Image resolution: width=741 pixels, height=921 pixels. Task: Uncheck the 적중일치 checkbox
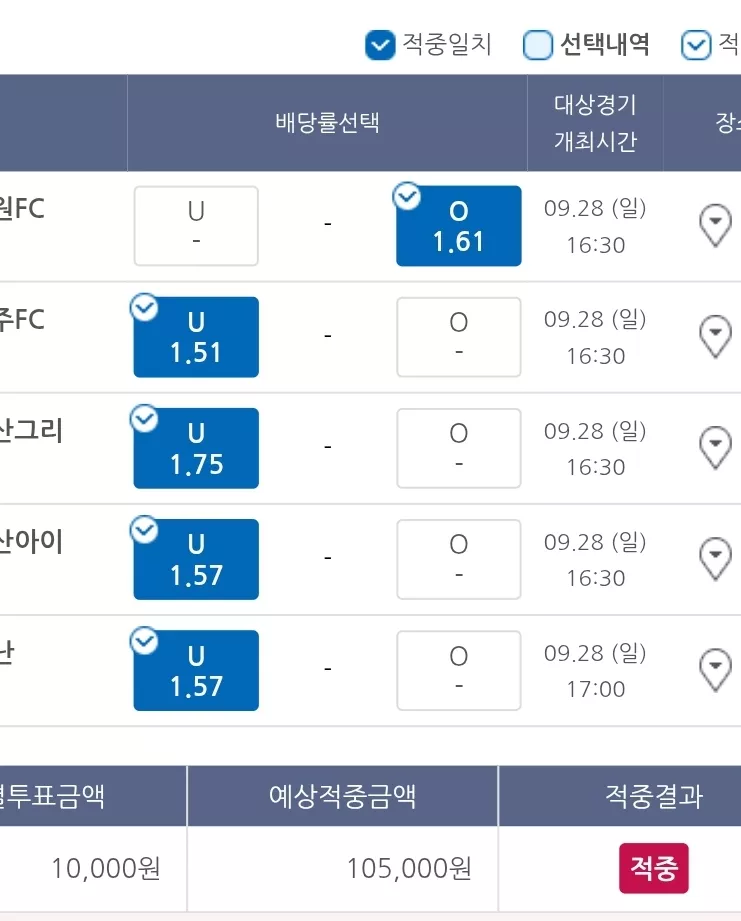[x=380, y=45]
